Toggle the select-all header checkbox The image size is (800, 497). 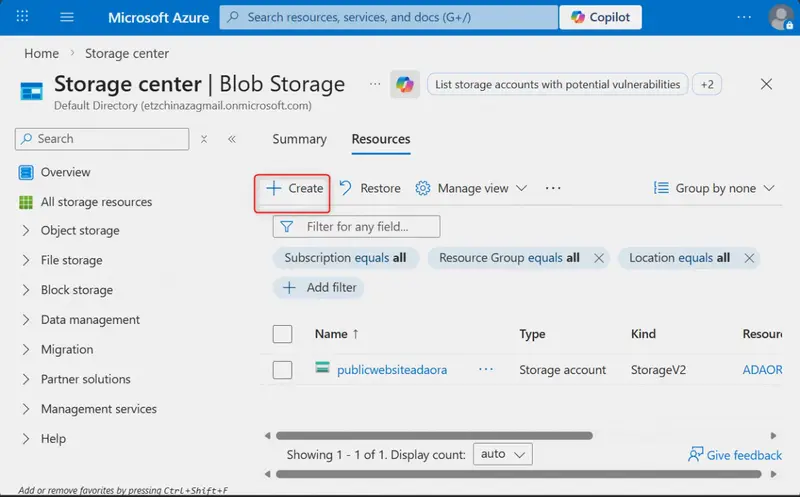tap(282, 334)
